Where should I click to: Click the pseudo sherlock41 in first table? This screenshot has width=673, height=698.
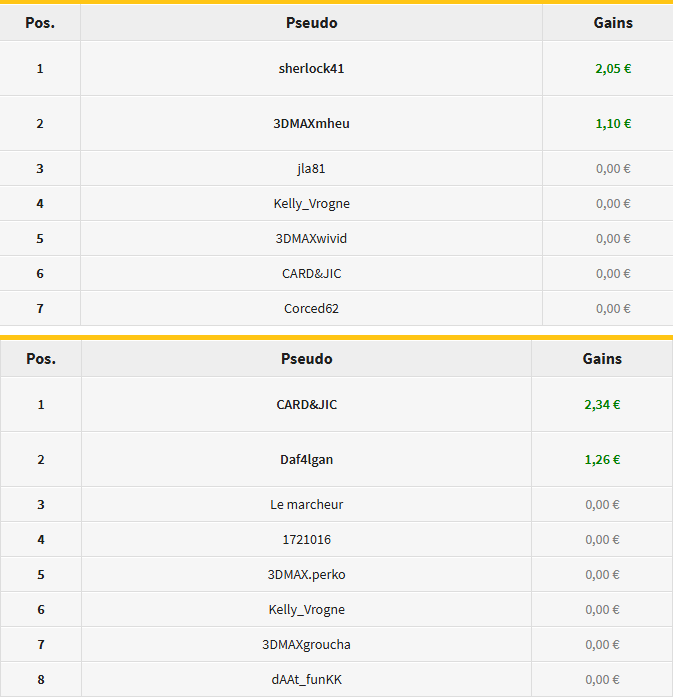click(311, 69)
